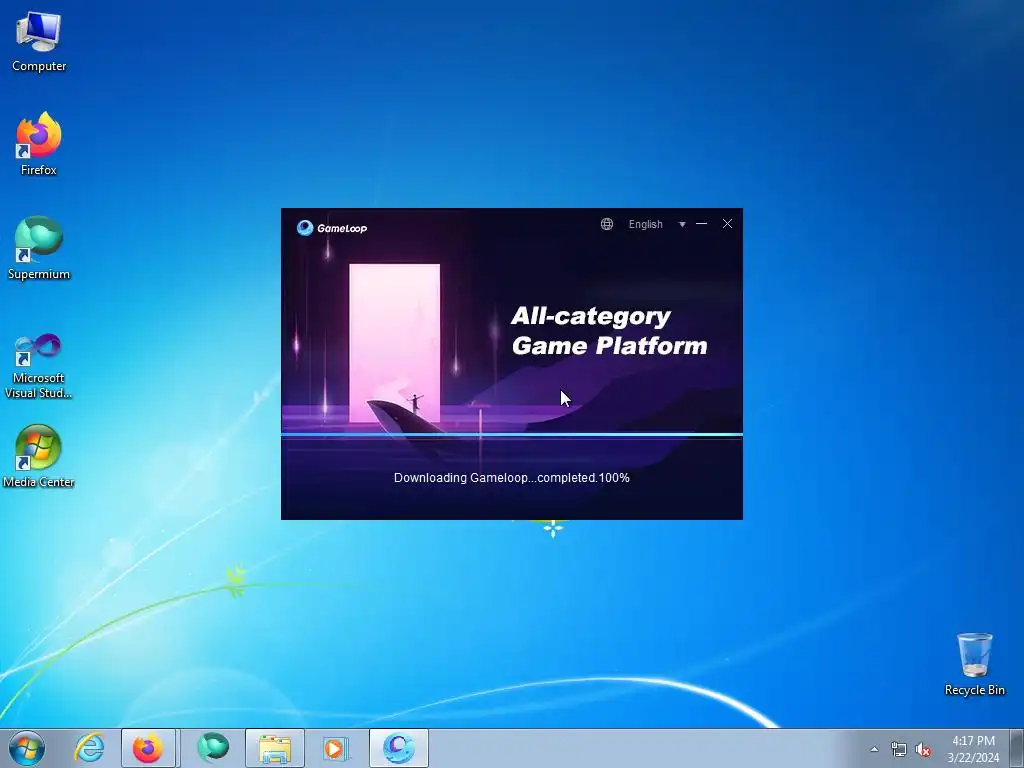Launch Internet Explorer from taskbar
Viewport: 1024px width, 768px height.
(89, 748)
